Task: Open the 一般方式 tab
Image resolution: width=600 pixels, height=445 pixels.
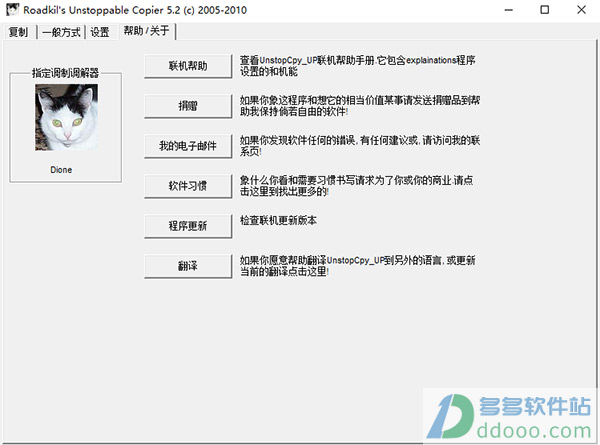Action: [x=61, y=32]
